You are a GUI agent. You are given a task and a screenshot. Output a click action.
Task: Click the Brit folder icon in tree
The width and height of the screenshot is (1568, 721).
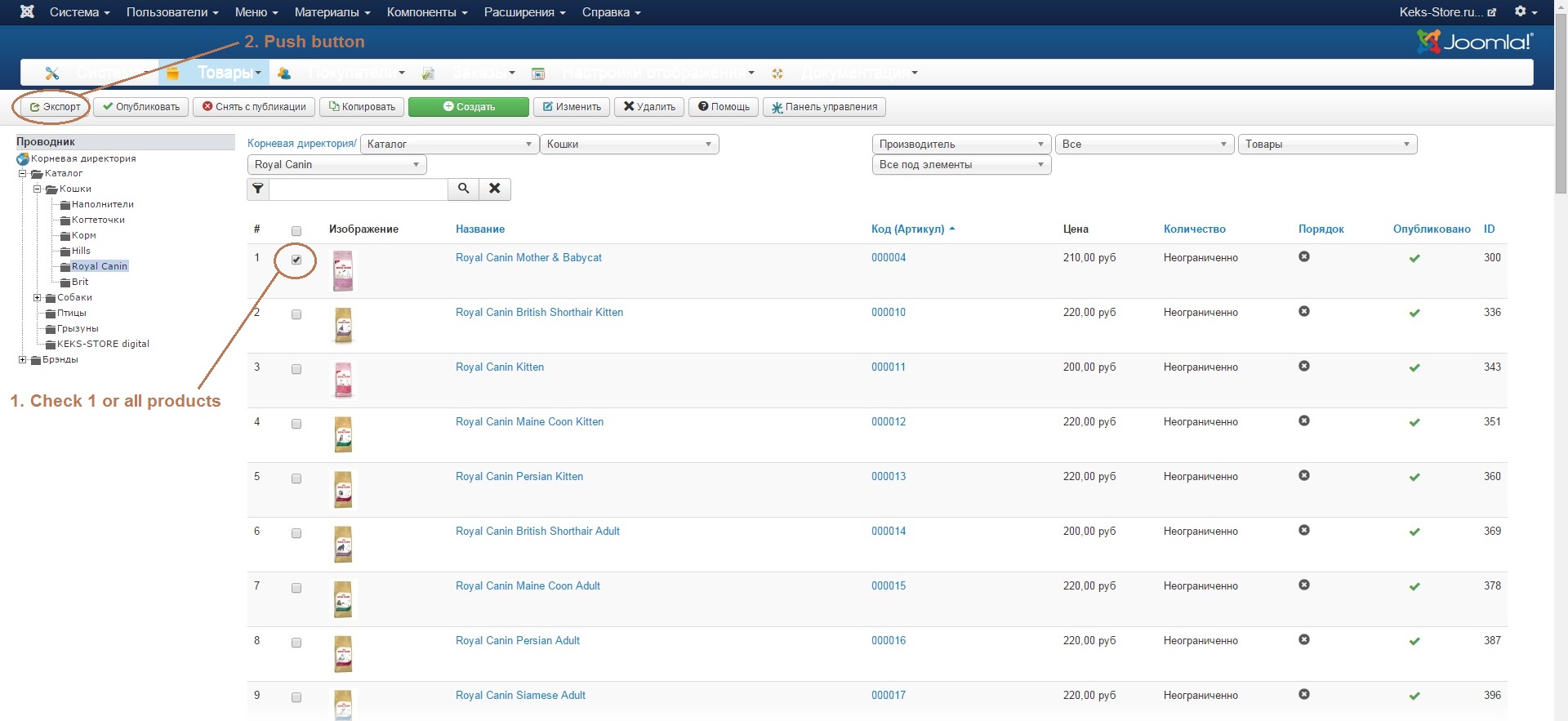coord(65,283)
